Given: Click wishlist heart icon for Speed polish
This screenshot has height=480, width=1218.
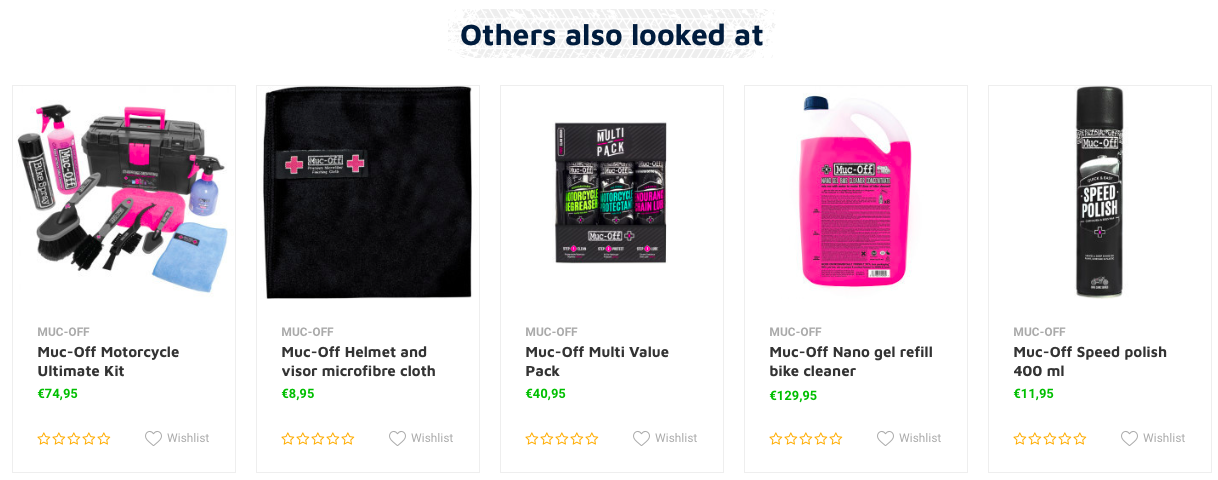Looking at the screenshot, I should pos(1129,438).
